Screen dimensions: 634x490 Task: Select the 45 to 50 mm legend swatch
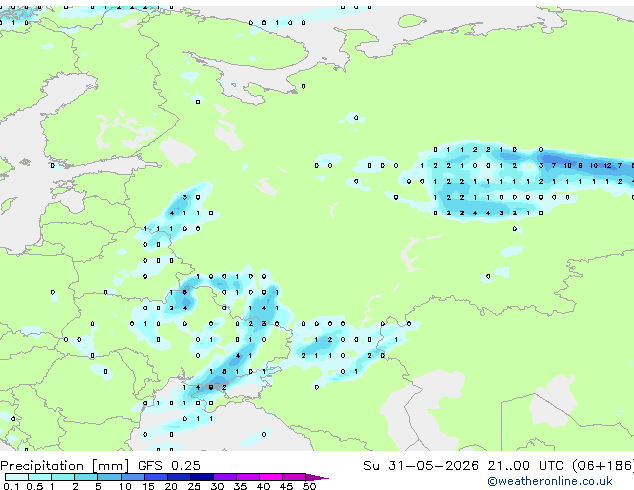pos(294,477)
